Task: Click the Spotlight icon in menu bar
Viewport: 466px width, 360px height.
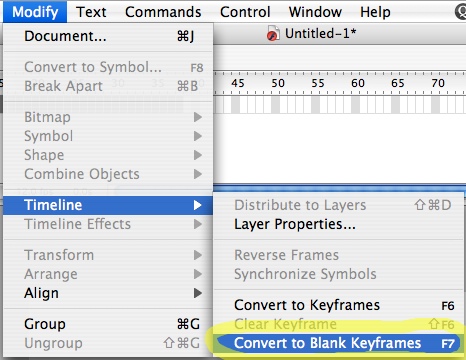Action: coord(461,12)
